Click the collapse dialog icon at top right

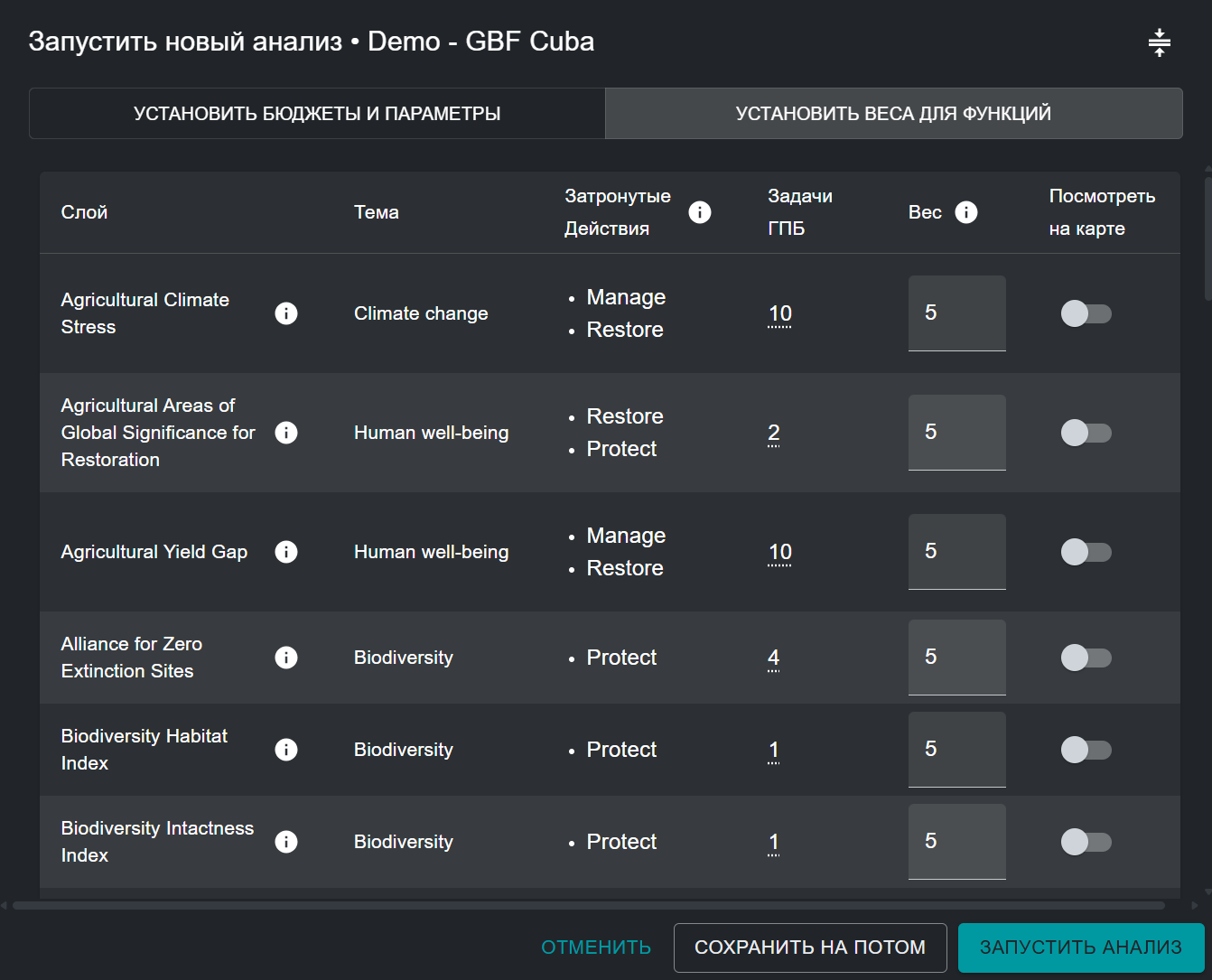click(1160, 42)
